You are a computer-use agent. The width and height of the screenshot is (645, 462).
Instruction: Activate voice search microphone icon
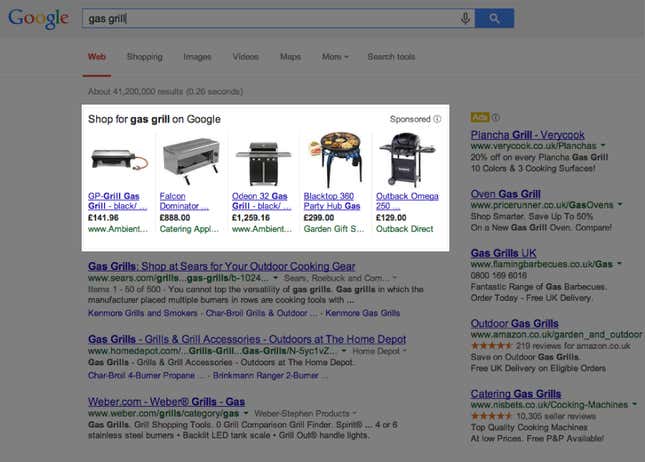[x=465, y=19]
